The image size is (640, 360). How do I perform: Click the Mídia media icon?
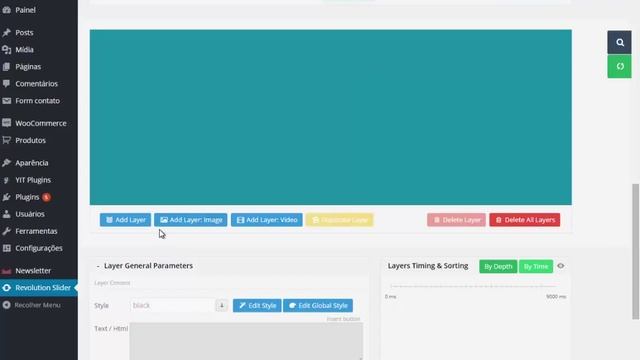pyautogui.click(x=7, y=49)
